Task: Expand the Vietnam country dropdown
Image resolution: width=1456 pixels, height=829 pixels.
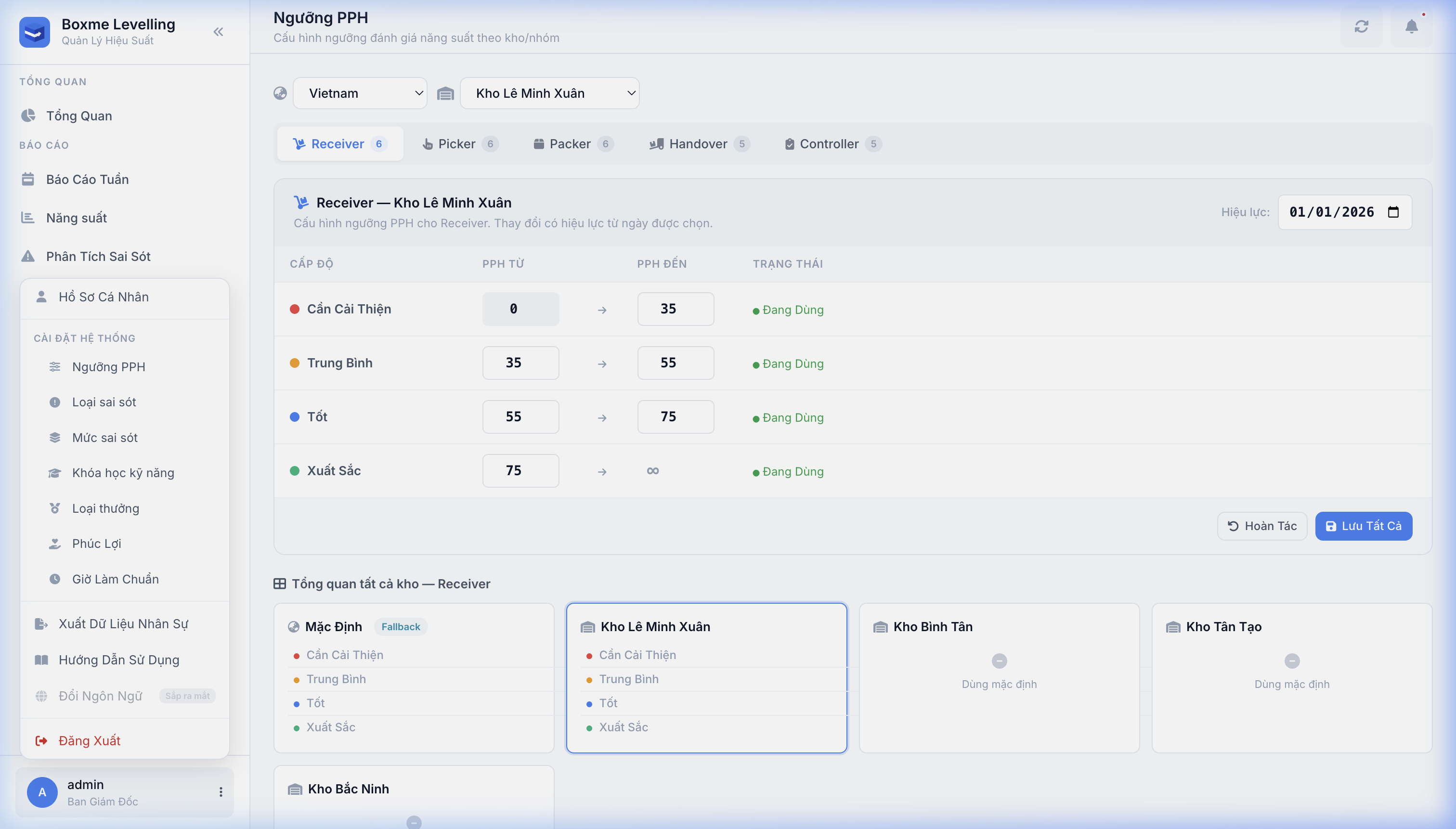Action: (x=360, y=93)
